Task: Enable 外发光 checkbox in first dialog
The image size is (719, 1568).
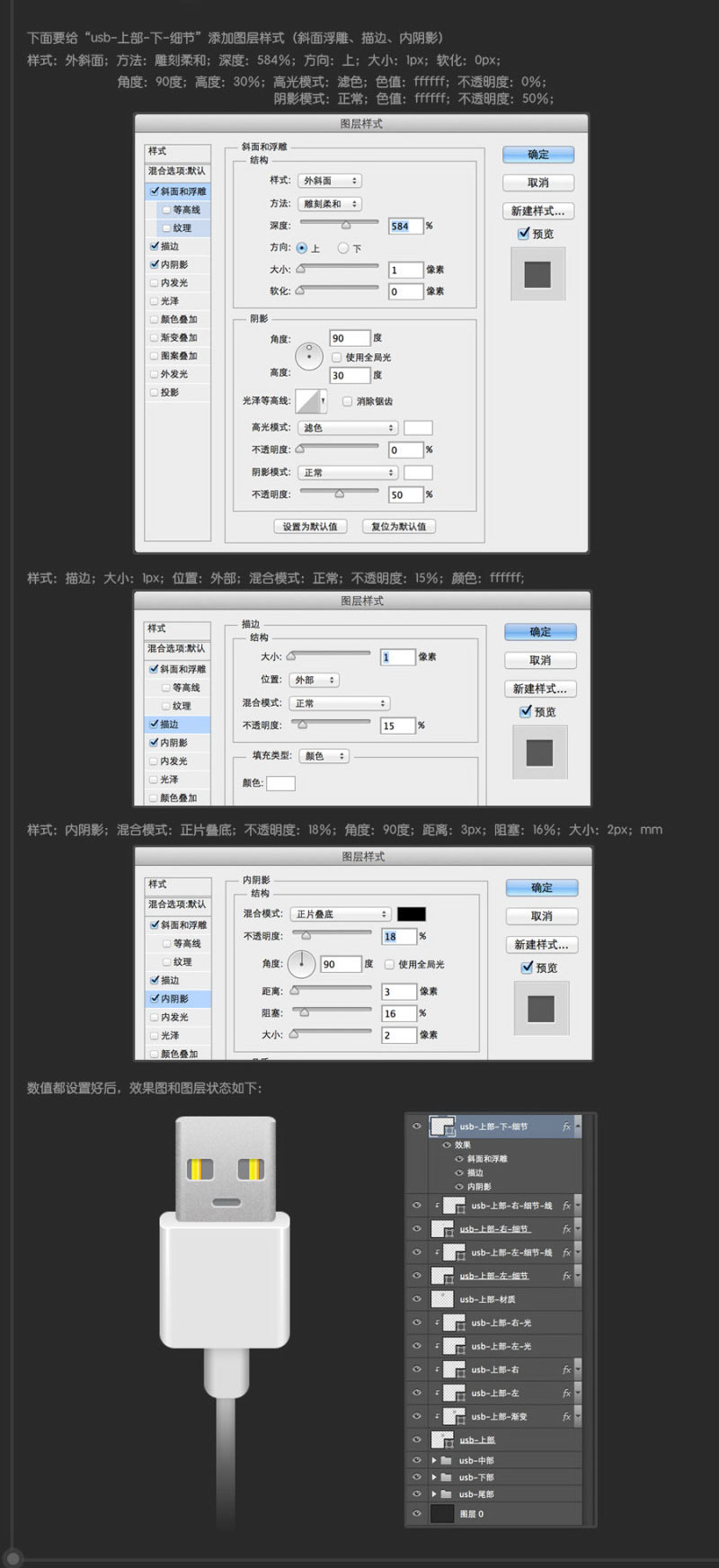Action: pos(154,374)
